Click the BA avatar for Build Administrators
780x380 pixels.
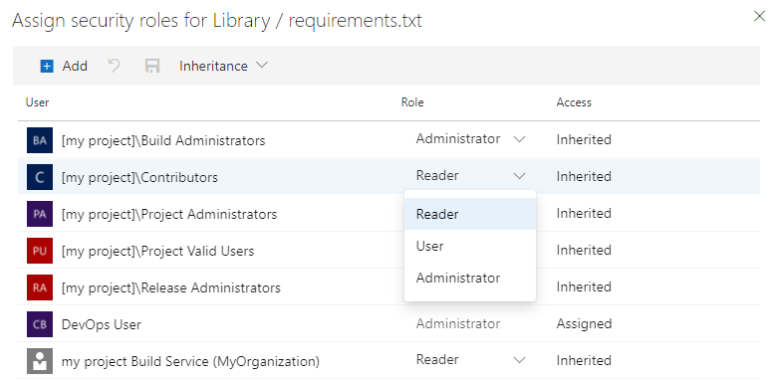click(39, 140)
